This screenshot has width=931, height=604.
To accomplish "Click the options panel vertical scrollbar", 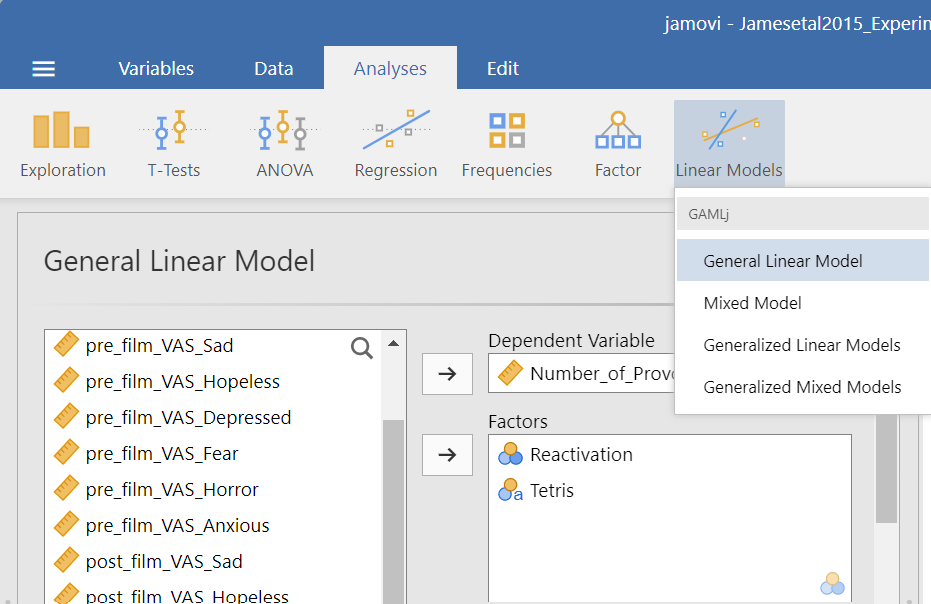I will point(886,469).
